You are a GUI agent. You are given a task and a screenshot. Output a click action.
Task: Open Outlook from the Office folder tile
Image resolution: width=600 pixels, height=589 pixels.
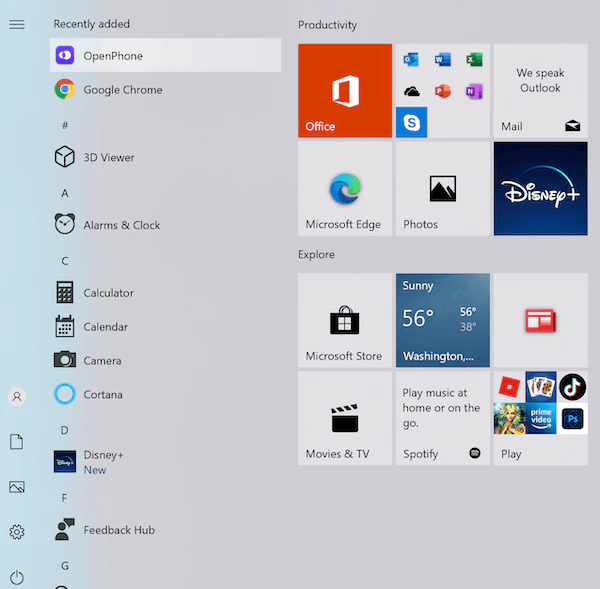click(411, 60)
